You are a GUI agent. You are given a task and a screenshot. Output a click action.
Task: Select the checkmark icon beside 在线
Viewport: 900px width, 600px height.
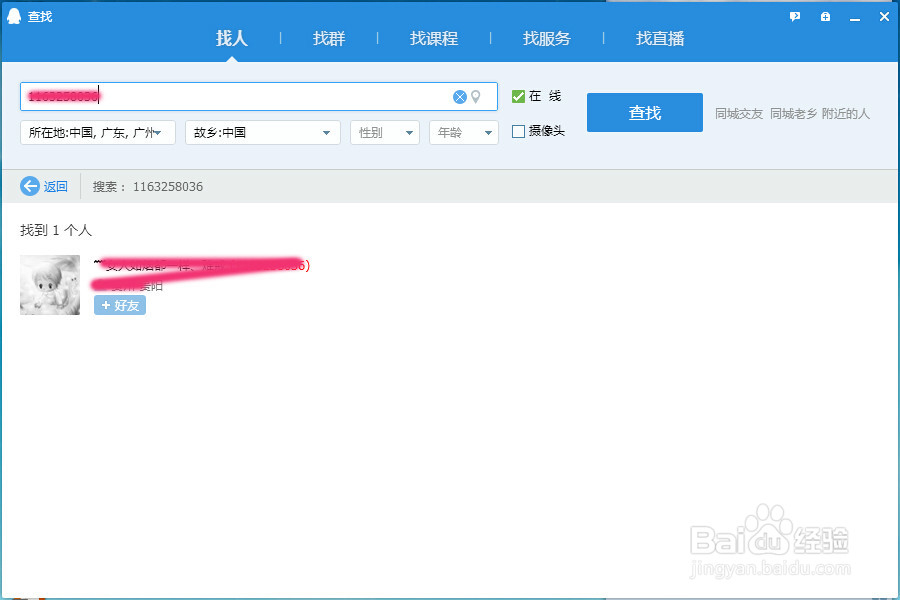[517, 95]
